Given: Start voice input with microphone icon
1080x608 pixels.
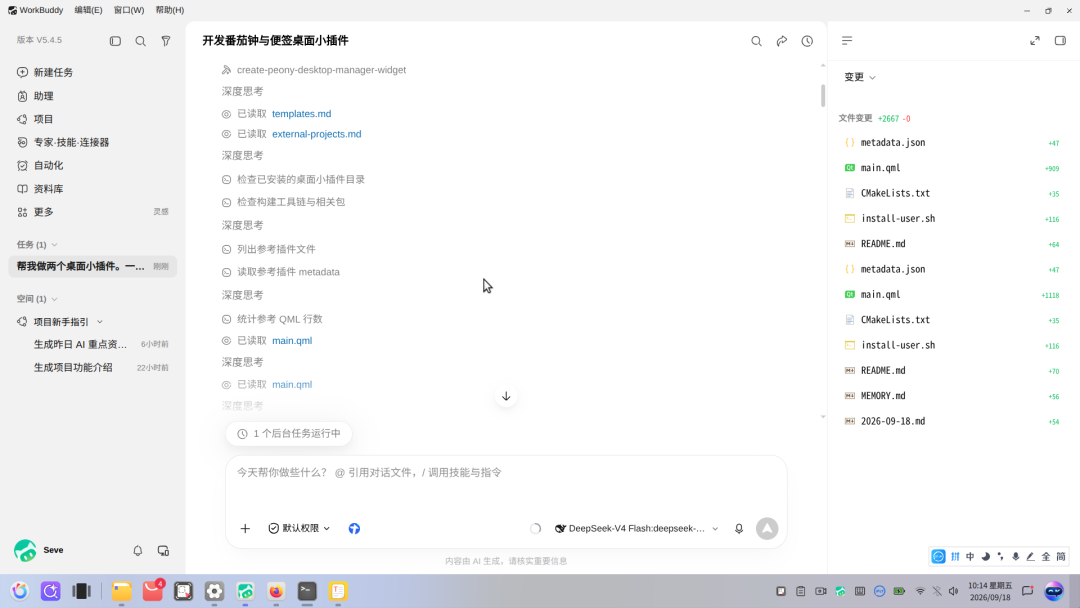Looking at the screenshot, I should [x=739, y=529].
